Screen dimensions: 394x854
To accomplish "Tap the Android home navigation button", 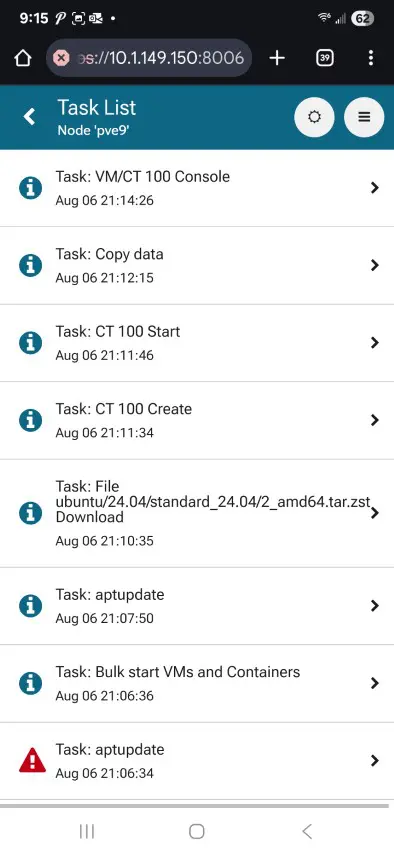I will [197, 831].
